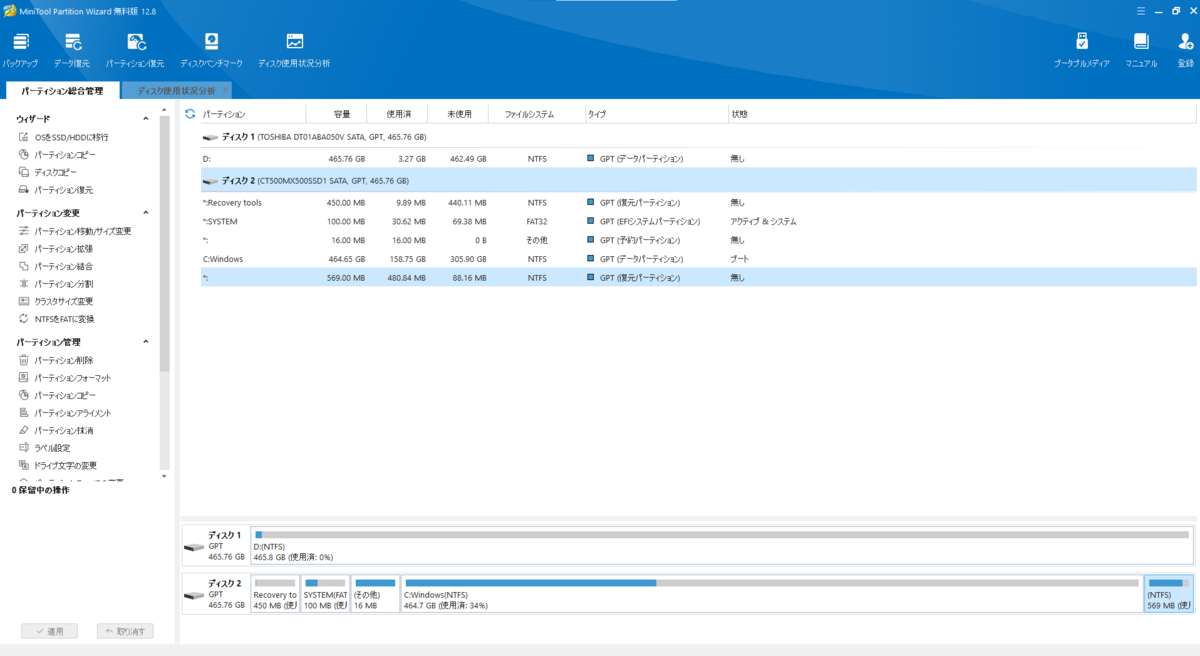Select パーティション移動/サイズ変更

coord(75,231)
